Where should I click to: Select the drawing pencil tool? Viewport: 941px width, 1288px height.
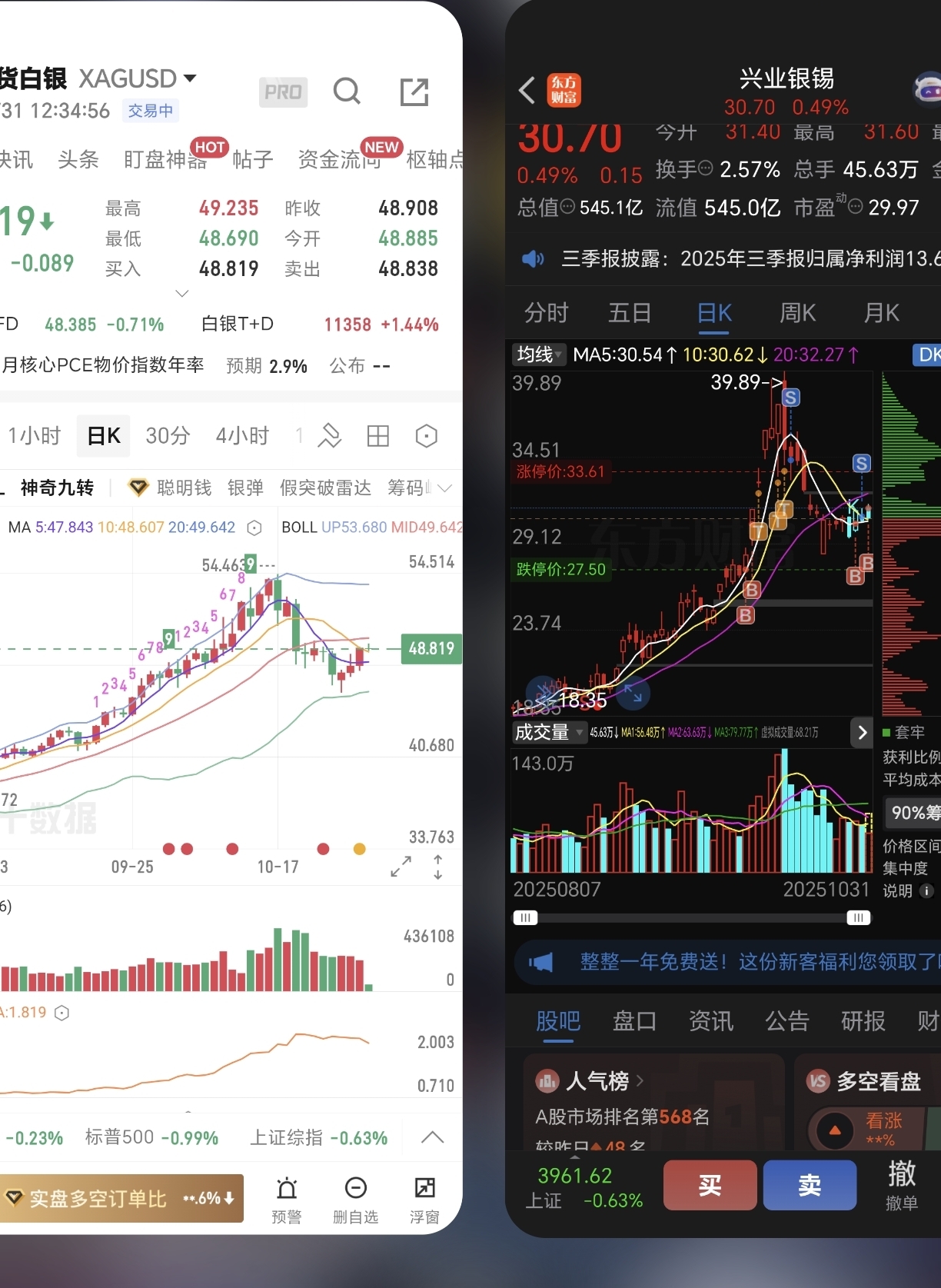click(x=329, y=436)
